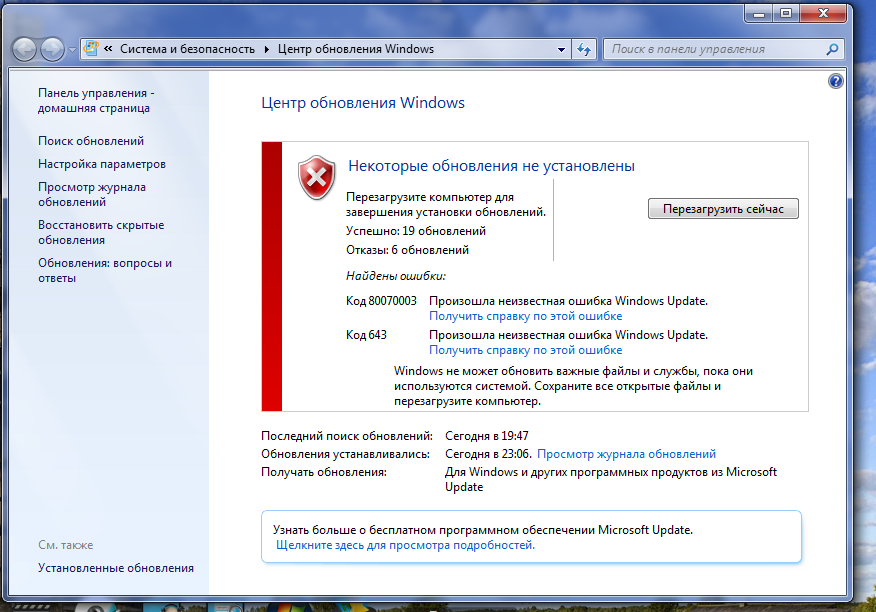Click the magnifier search icon
The height and width of the screenshot is (612, 876).
click(x=832, y=49)
